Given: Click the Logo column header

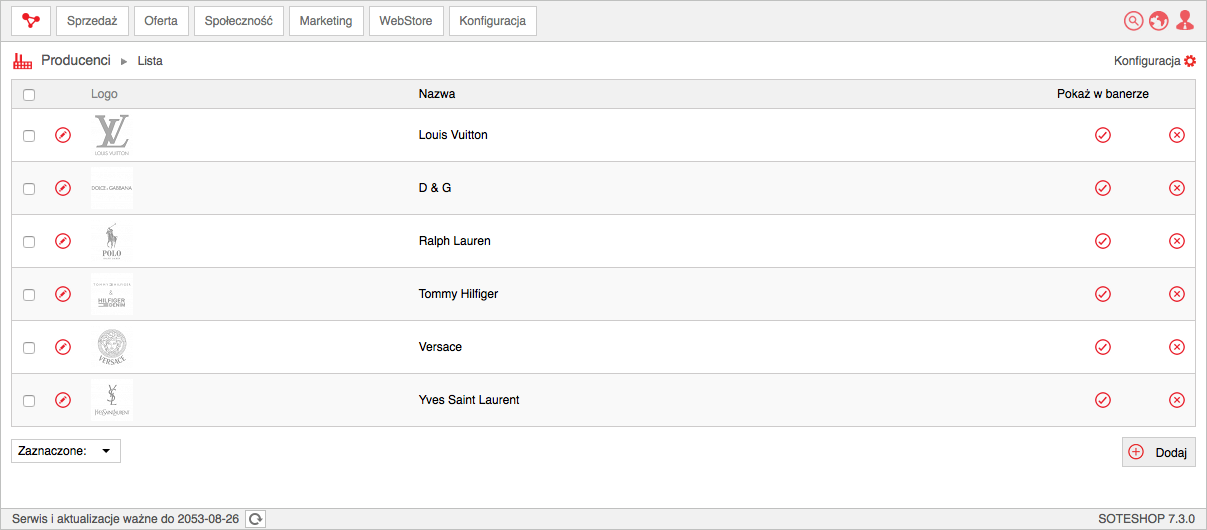Looking at the screenshot, I should click(x=104, y=94).
